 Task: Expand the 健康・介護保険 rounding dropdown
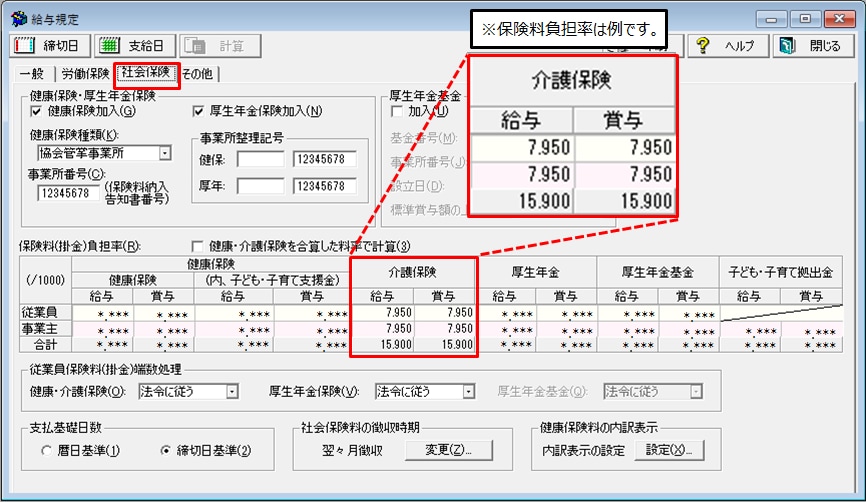[232, 392]
